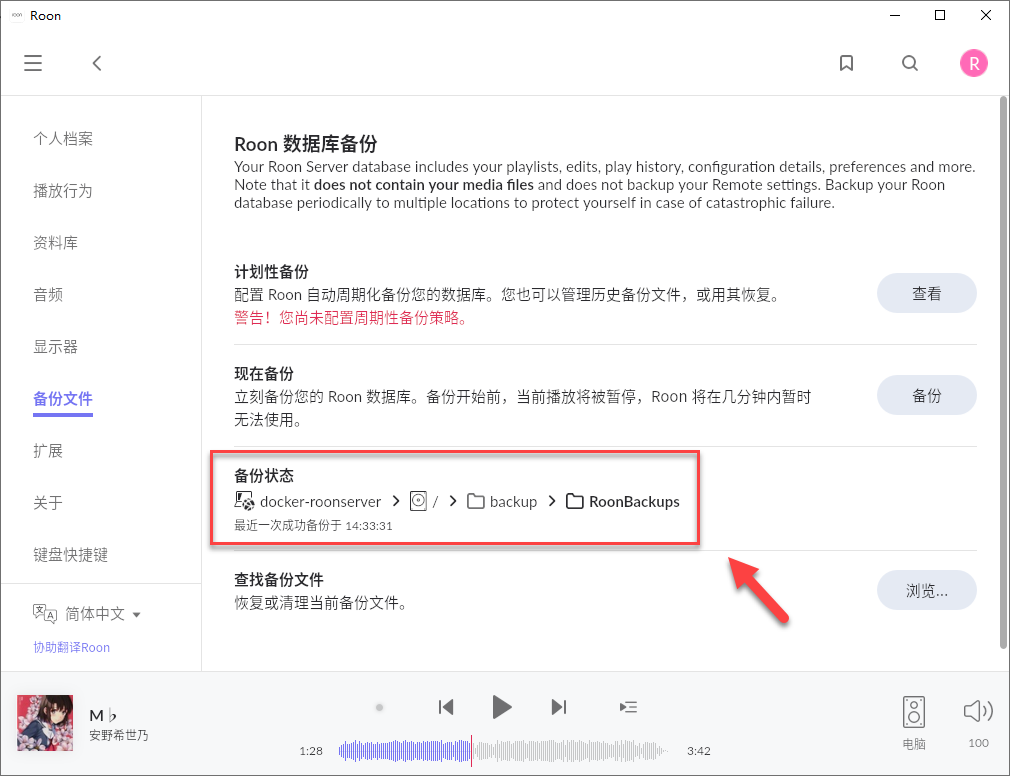Open the 播放行为 settings tab

click(x=63, y=191)
